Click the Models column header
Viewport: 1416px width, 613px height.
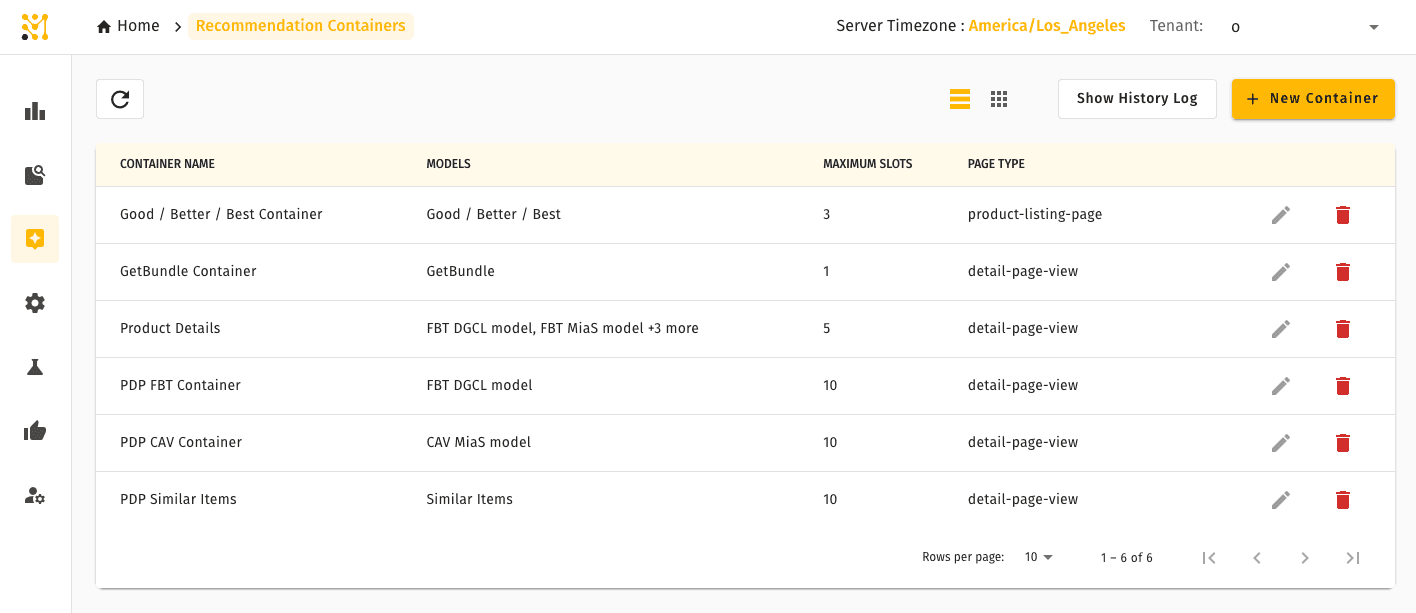click(448, 164)
